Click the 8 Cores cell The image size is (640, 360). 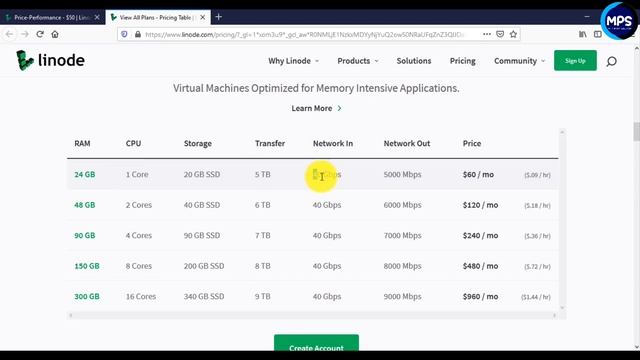coord(138,266)
